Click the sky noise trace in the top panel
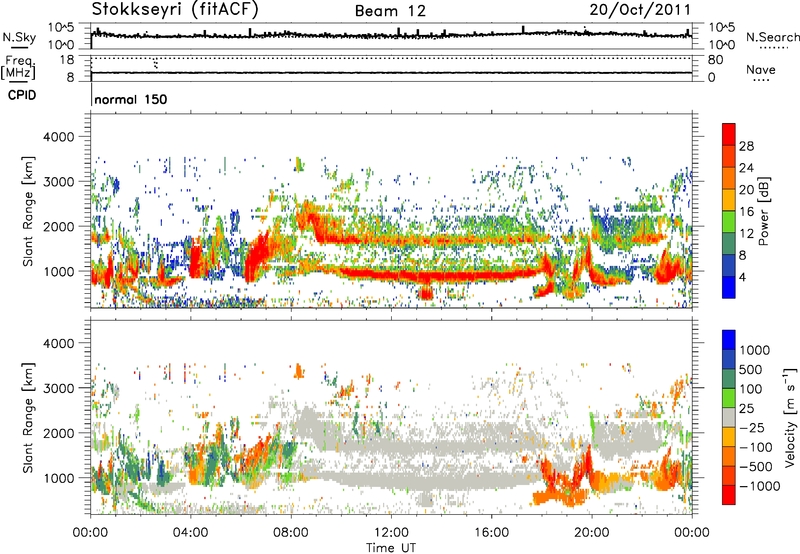The height and width of the screenshot is (554, 800). (x=391, y=35)
